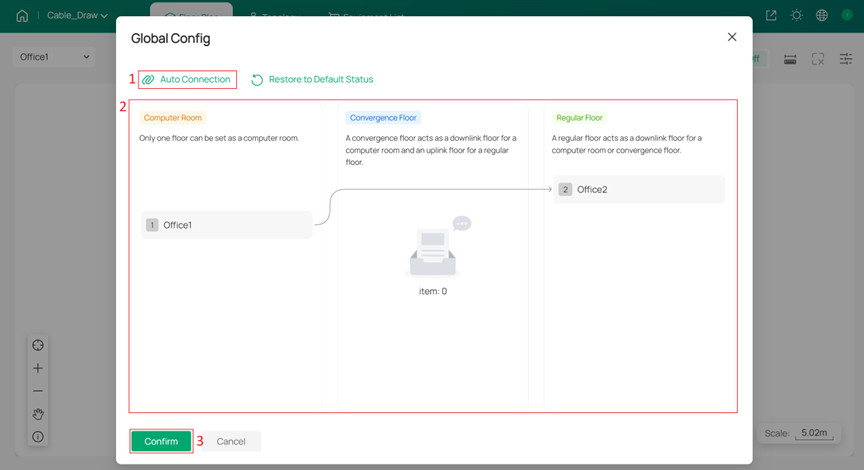Click the fullscreen toggle icon
The width and height of the screenshot is (864, 470).
(818, 59)
